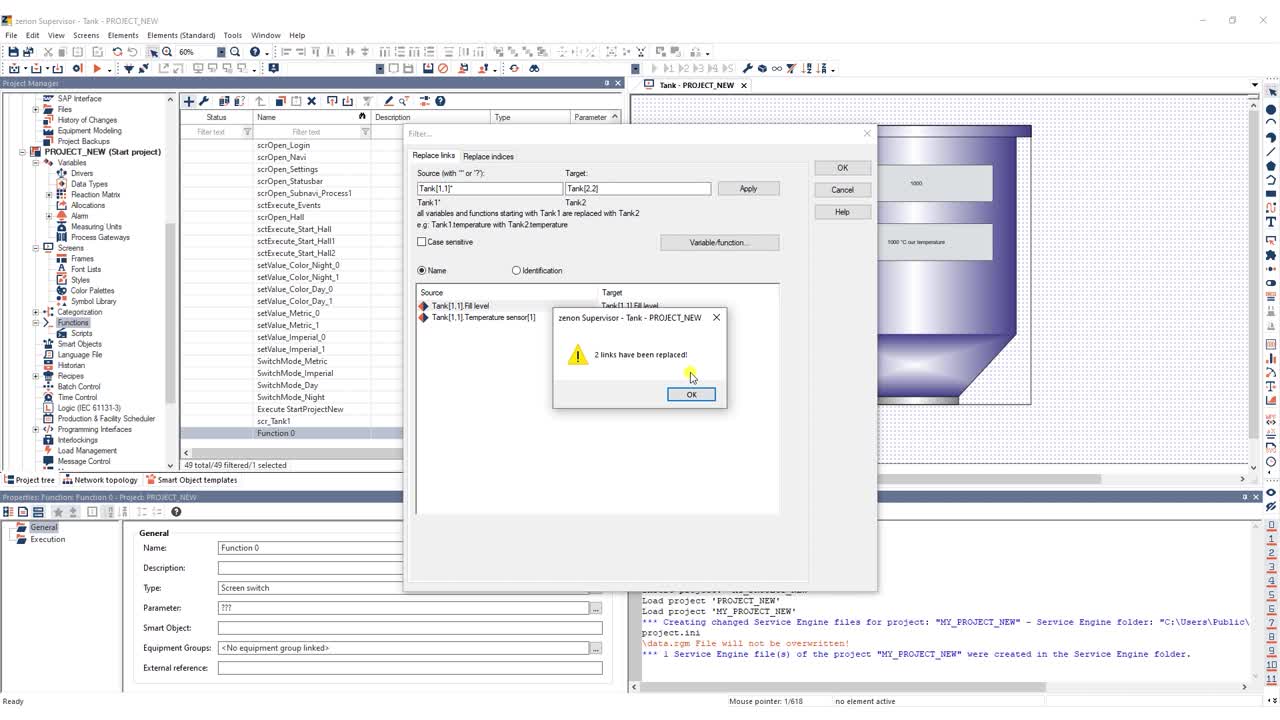1280x720 pixels.
Task: Open the Equipment Groups '...' browse button
Action: [596, 648]
